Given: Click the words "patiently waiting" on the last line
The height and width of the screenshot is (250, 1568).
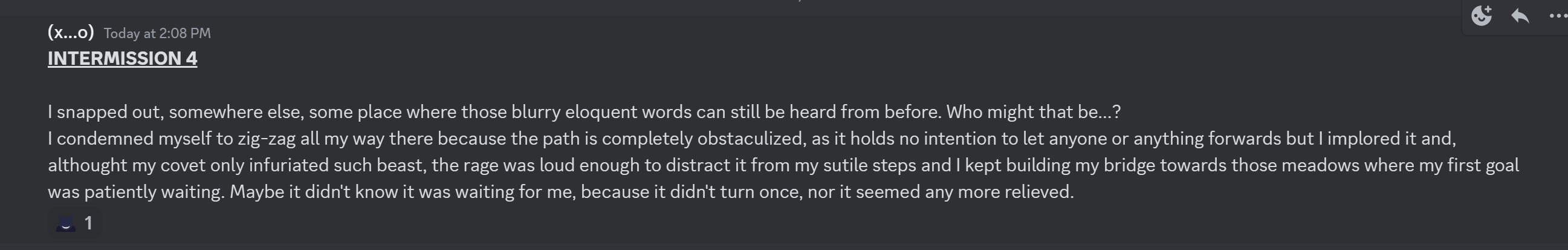Looking at the screenshot, I should tap(154, 192).
